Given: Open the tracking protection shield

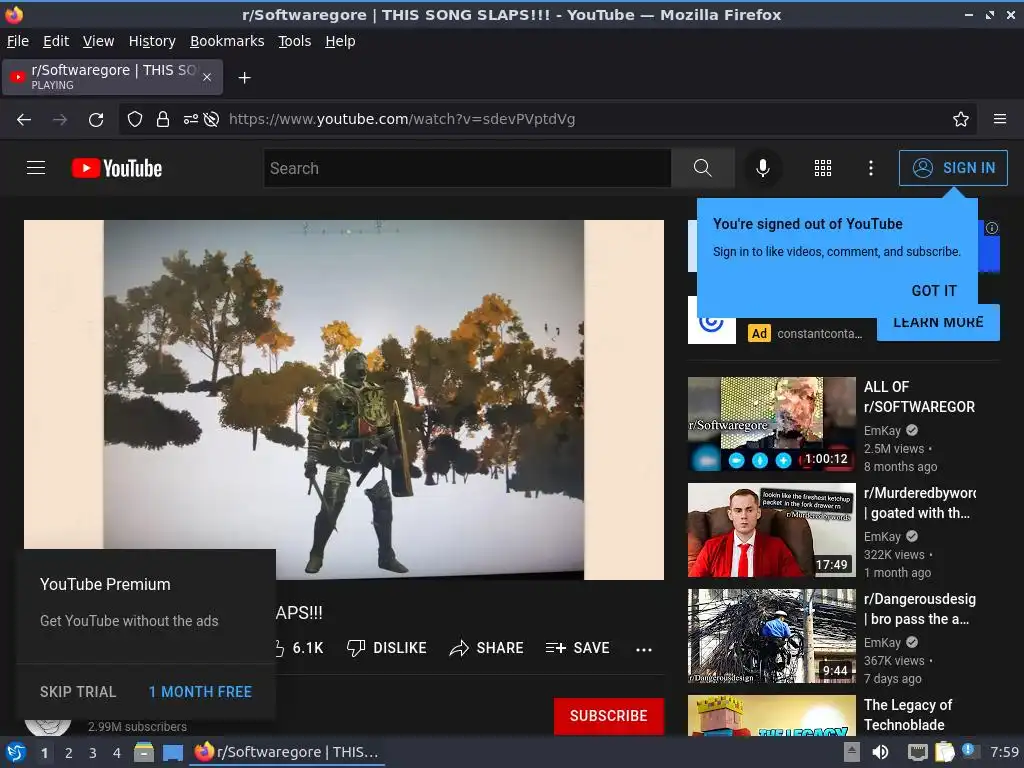Looking at the screenshot, I should click(135, 120).
